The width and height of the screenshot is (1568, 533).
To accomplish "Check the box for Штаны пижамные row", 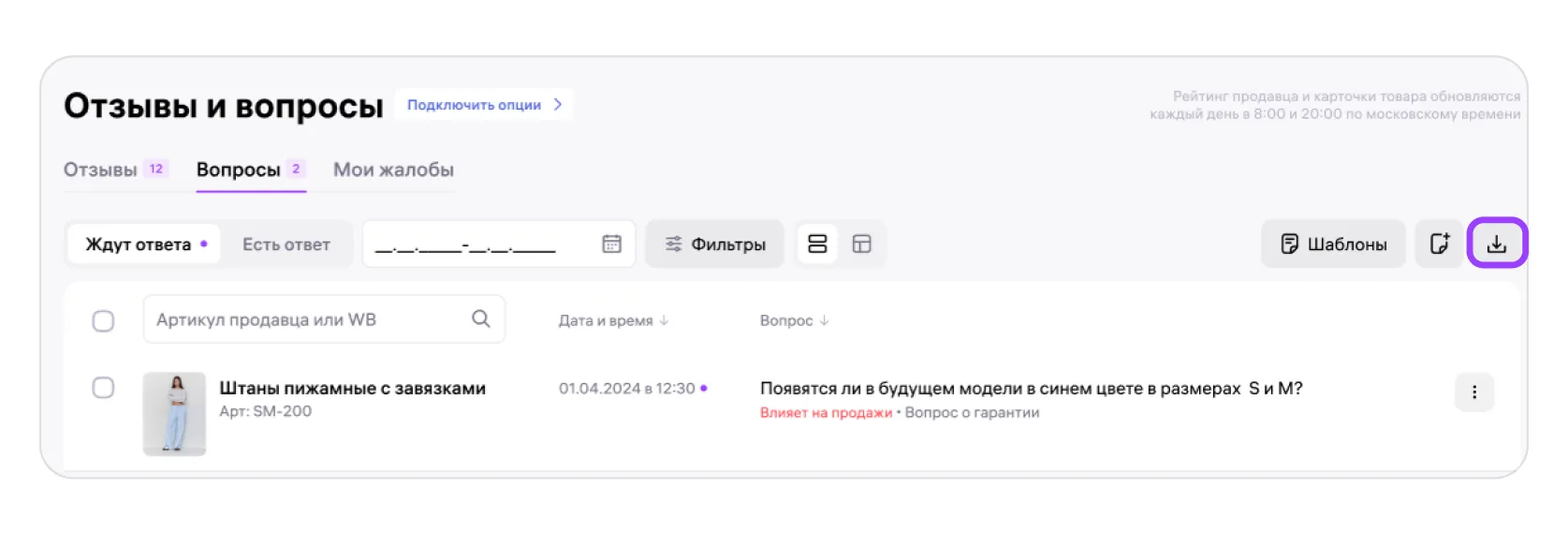I will (x=104, y=388).
